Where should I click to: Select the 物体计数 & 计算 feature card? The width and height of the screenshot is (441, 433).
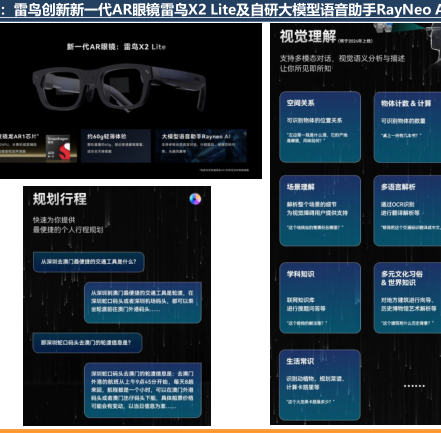407,127
